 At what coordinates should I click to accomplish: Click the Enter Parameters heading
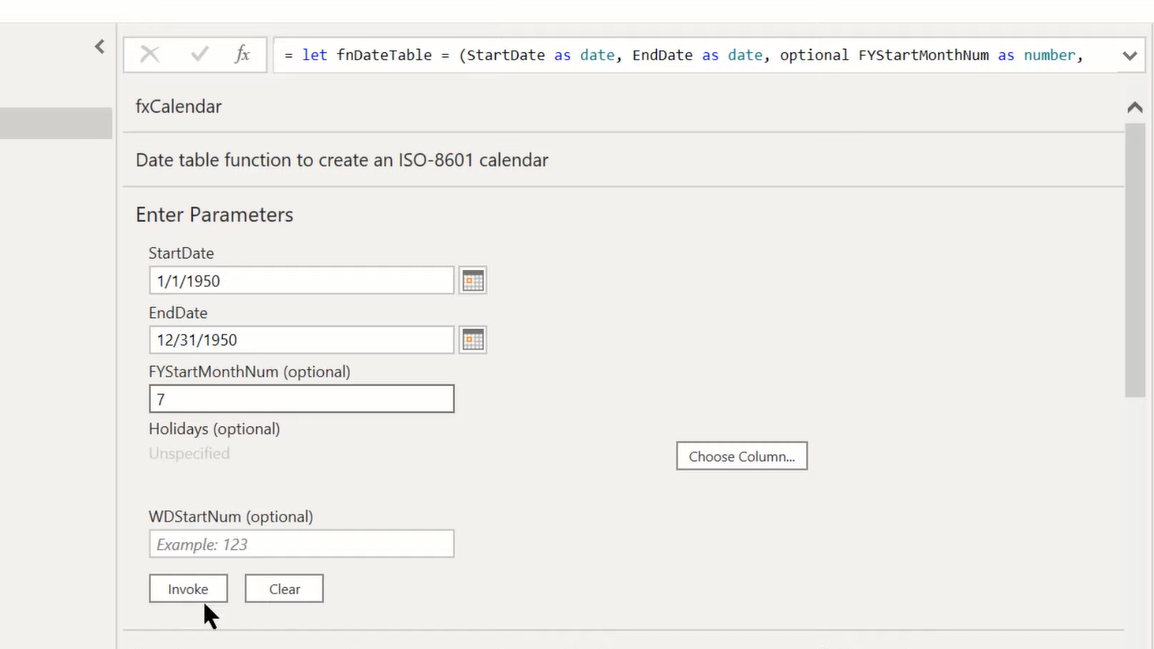click(214, 215)
